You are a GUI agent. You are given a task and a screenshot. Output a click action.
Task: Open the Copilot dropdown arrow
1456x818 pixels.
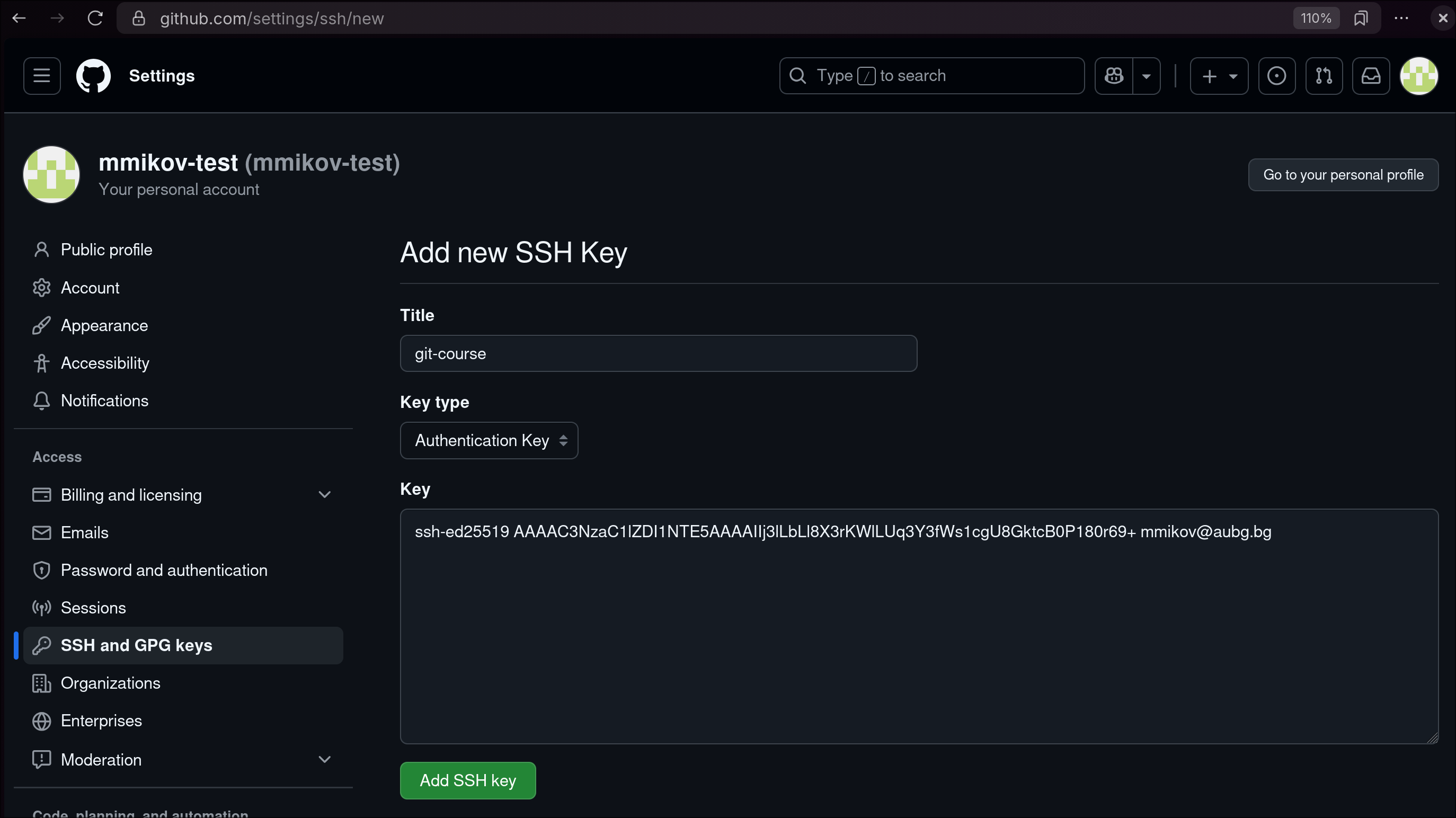[x=1146, y=76]
